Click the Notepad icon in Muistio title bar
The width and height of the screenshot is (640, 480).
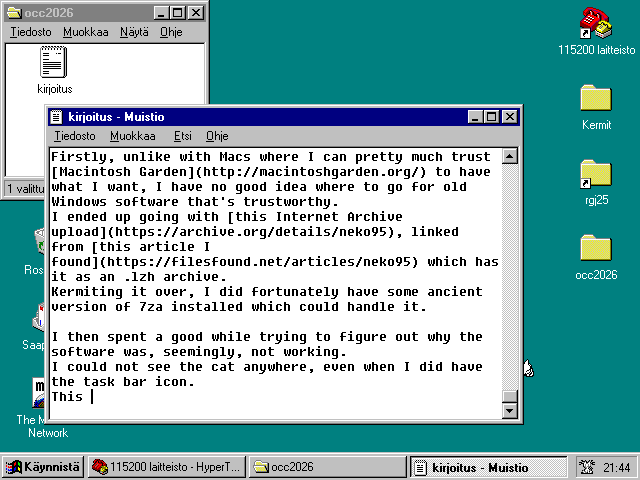(x=56, y=117)
